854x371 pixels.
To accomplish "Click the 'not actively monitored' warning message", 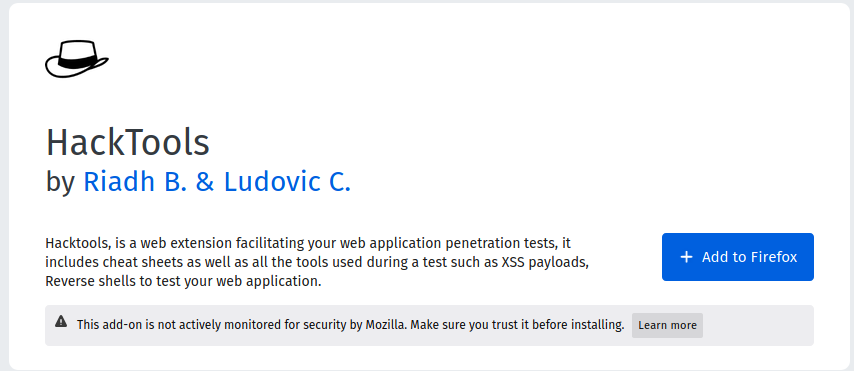I will tap(350, 325).
